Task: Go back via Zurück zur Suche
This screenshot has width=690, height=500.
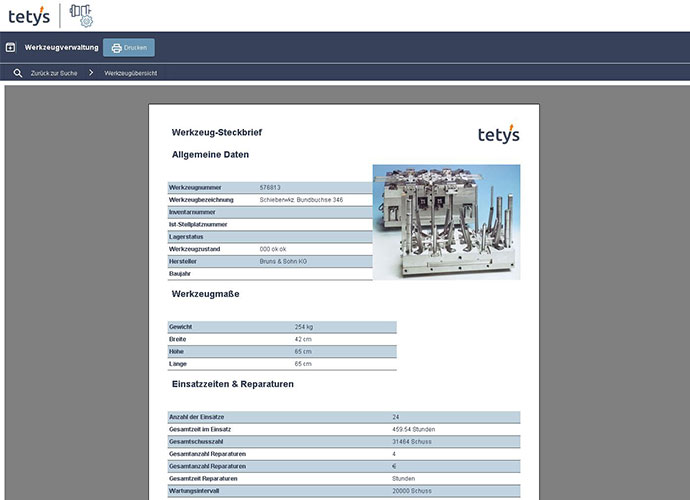Action: click(x=54, y=73)
